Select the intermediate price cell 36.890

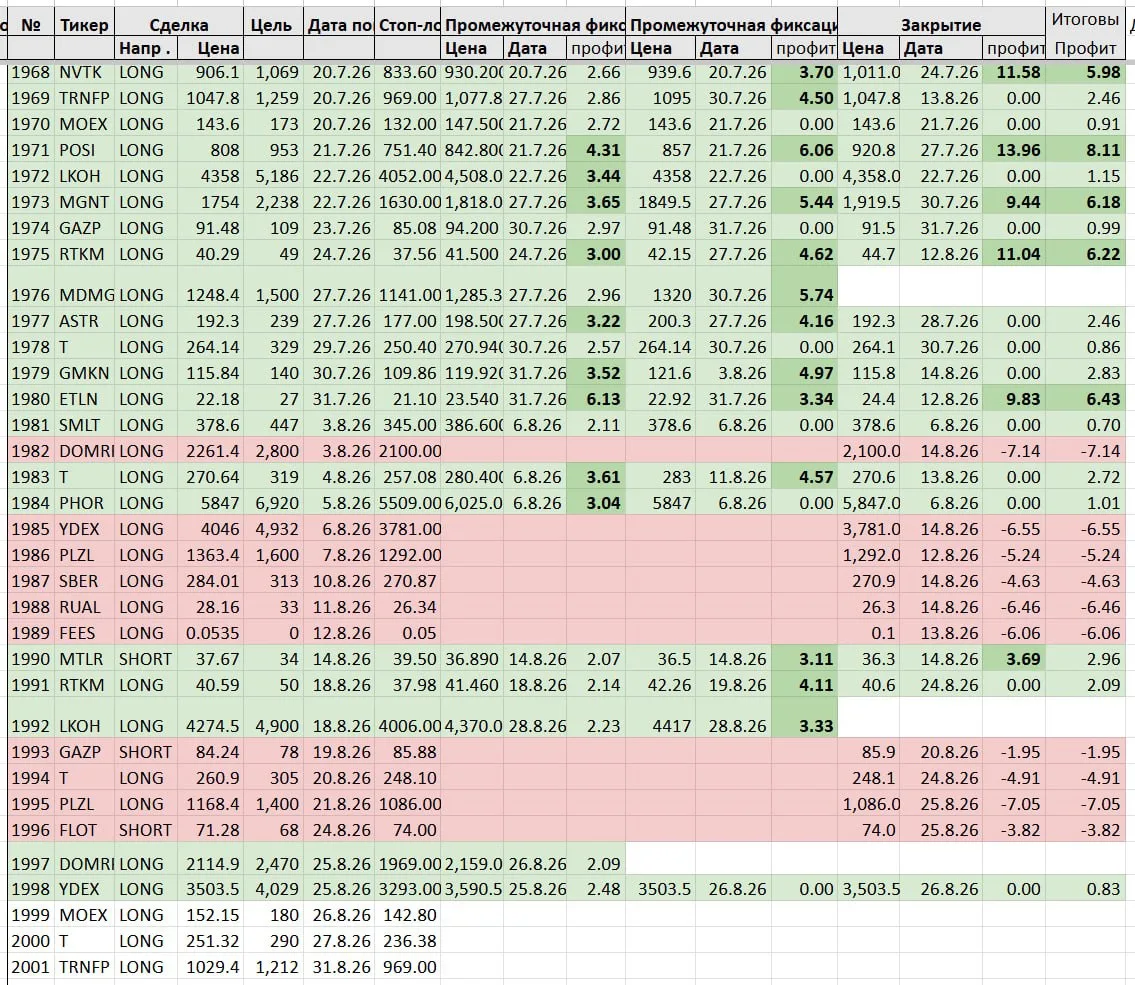click(x=472, y=660)
